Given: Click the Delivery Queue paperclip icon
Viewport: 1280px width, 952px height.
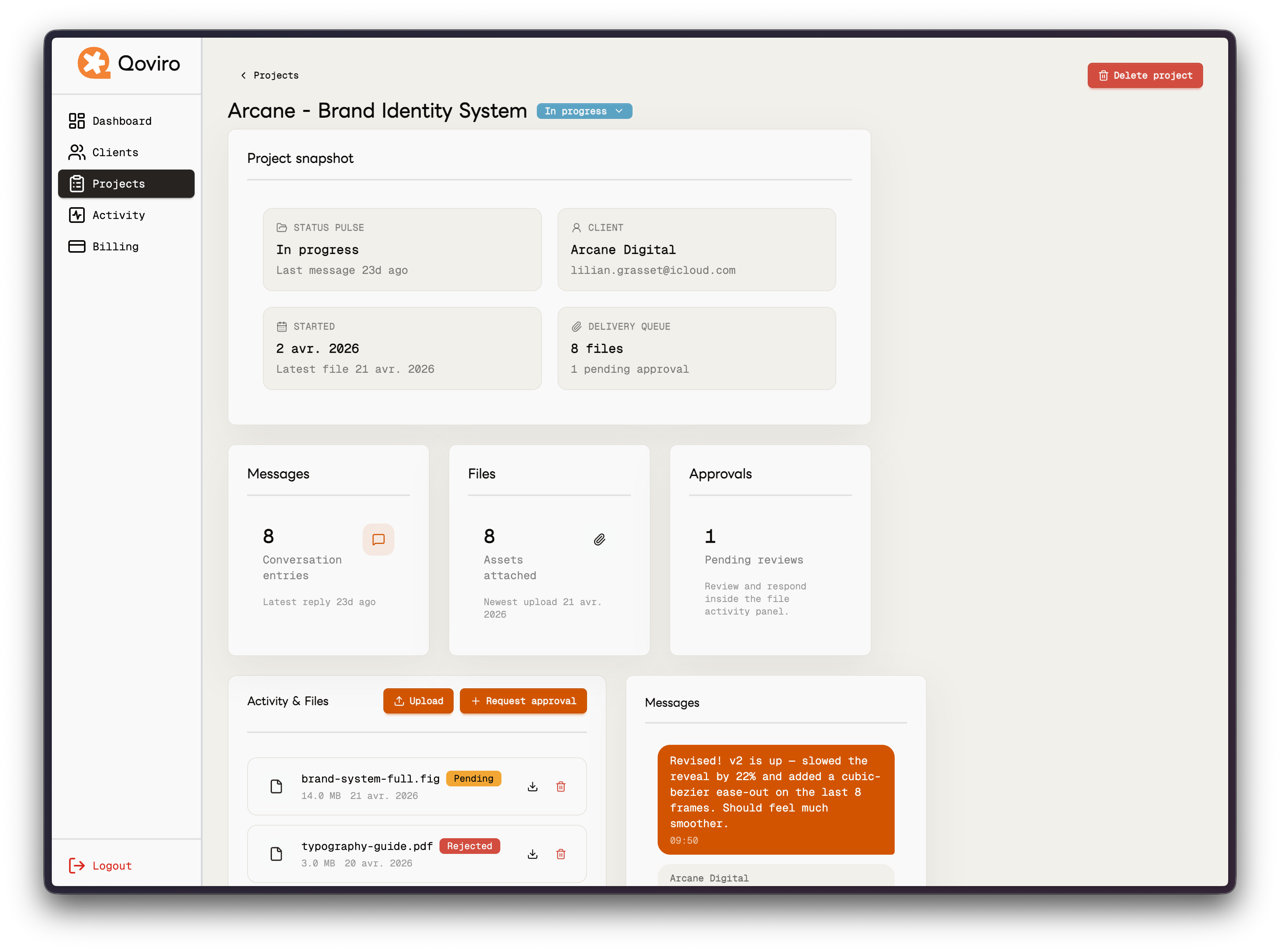Looking at the screenshot, I should pyautogui.click(x=576, y=327).
